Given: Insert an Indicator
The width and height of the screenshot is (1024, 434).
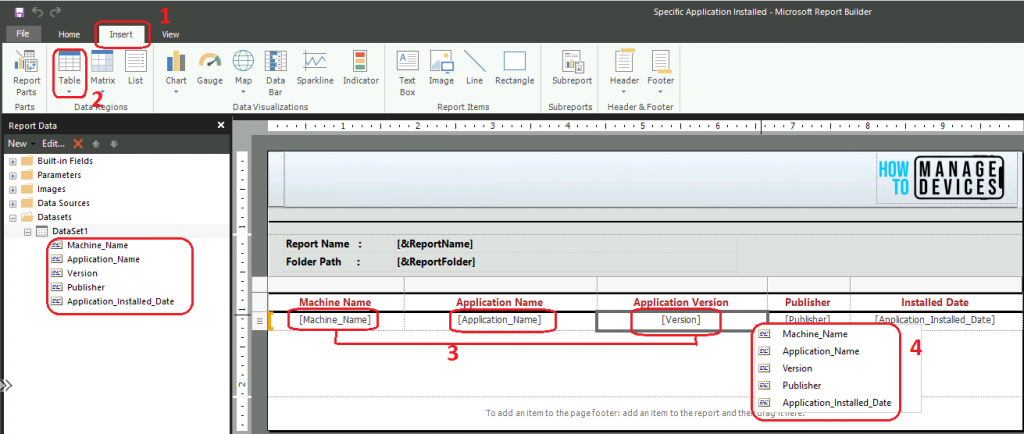Looking at the screenshot, I should pyautogui.click(x=360, y=68).
